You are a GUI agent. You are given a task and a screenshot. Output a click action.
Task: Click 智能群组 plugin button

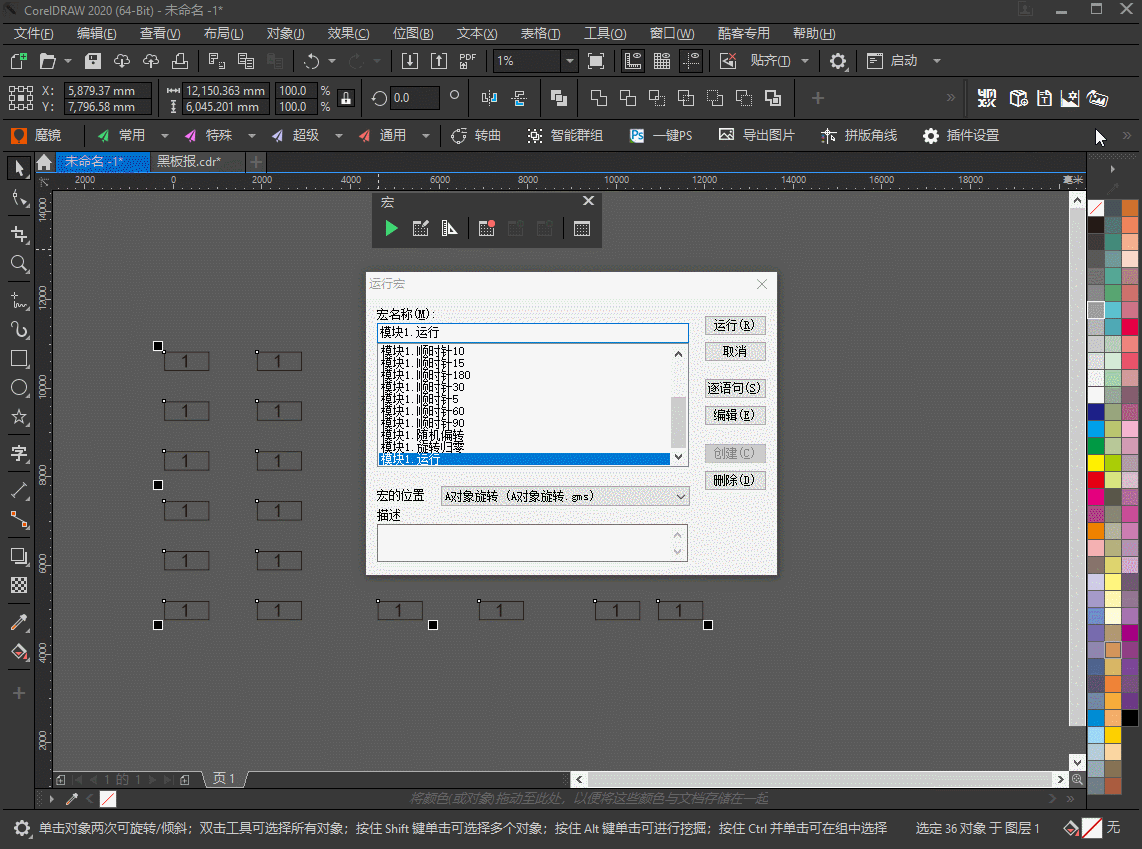tap(565, 135)
